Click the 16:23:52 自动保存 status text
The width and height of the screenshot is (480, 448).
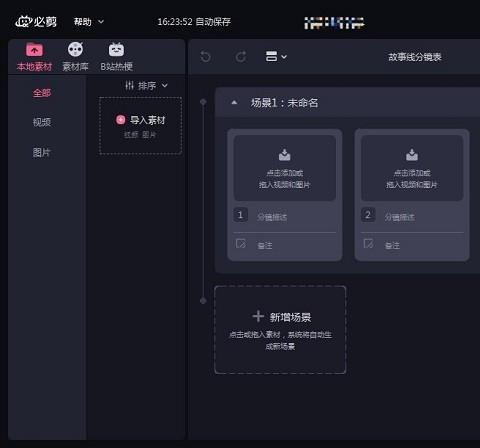tap(194, 22)
